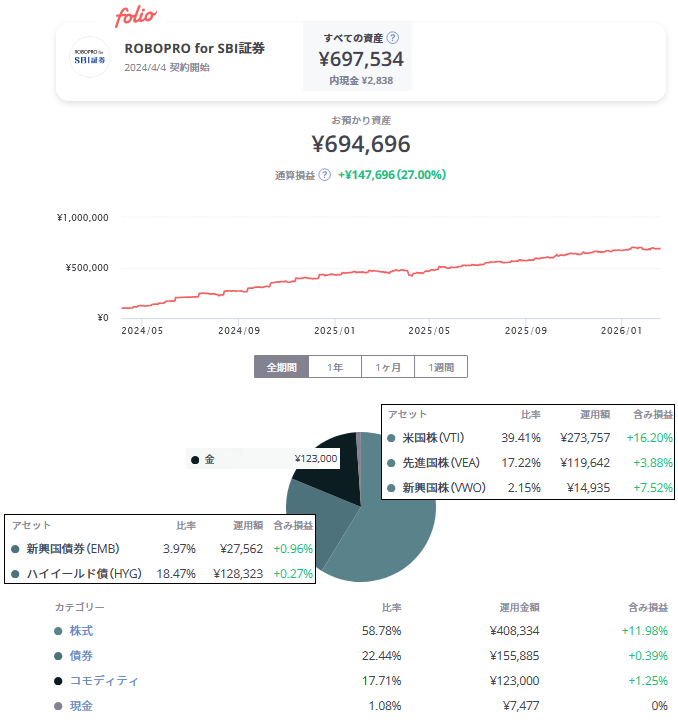Screen dimensions: 678x724
Task: Click the folio logo
Action: click(135, 17)
